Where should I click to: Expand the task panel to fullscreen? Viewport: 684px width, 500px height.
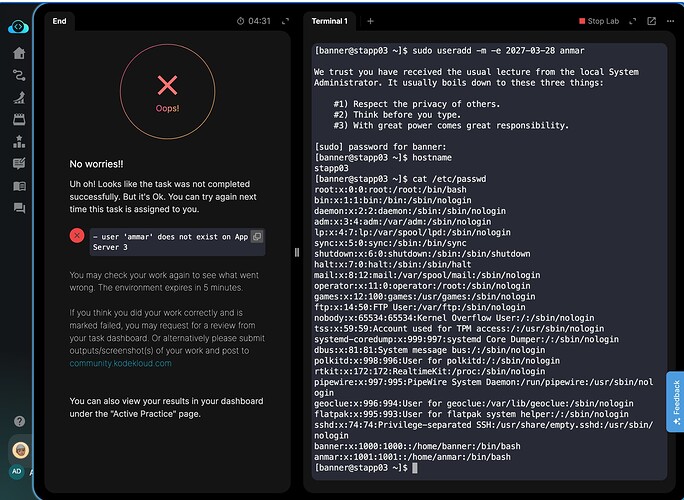click(285, 21)
